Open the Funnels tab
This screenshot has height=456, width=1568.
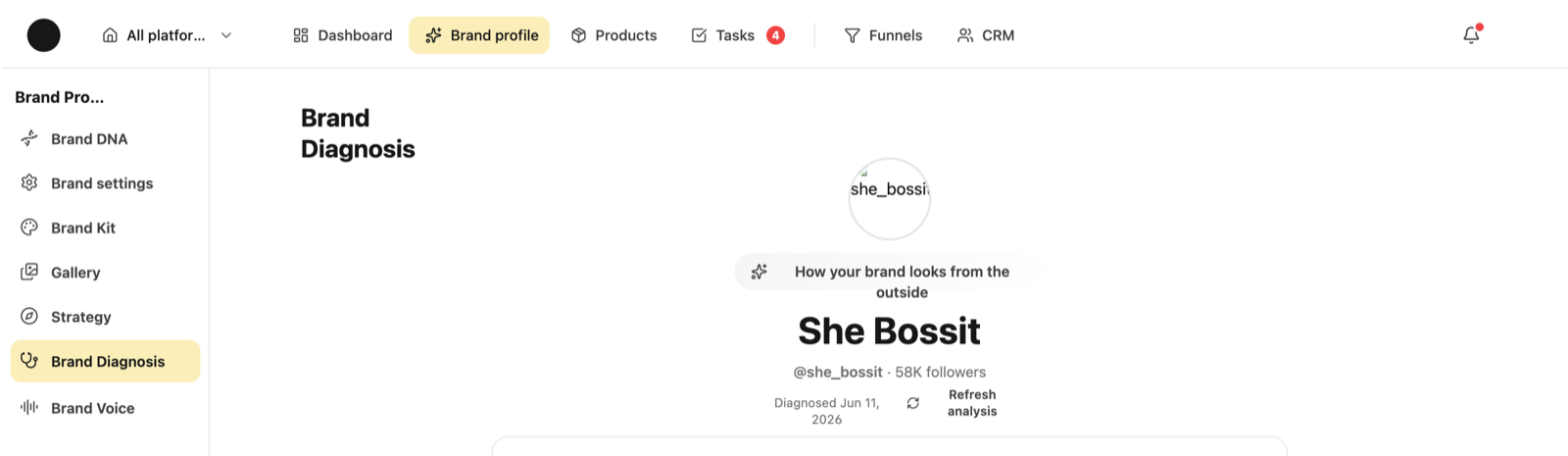click(x=883, y=35)
